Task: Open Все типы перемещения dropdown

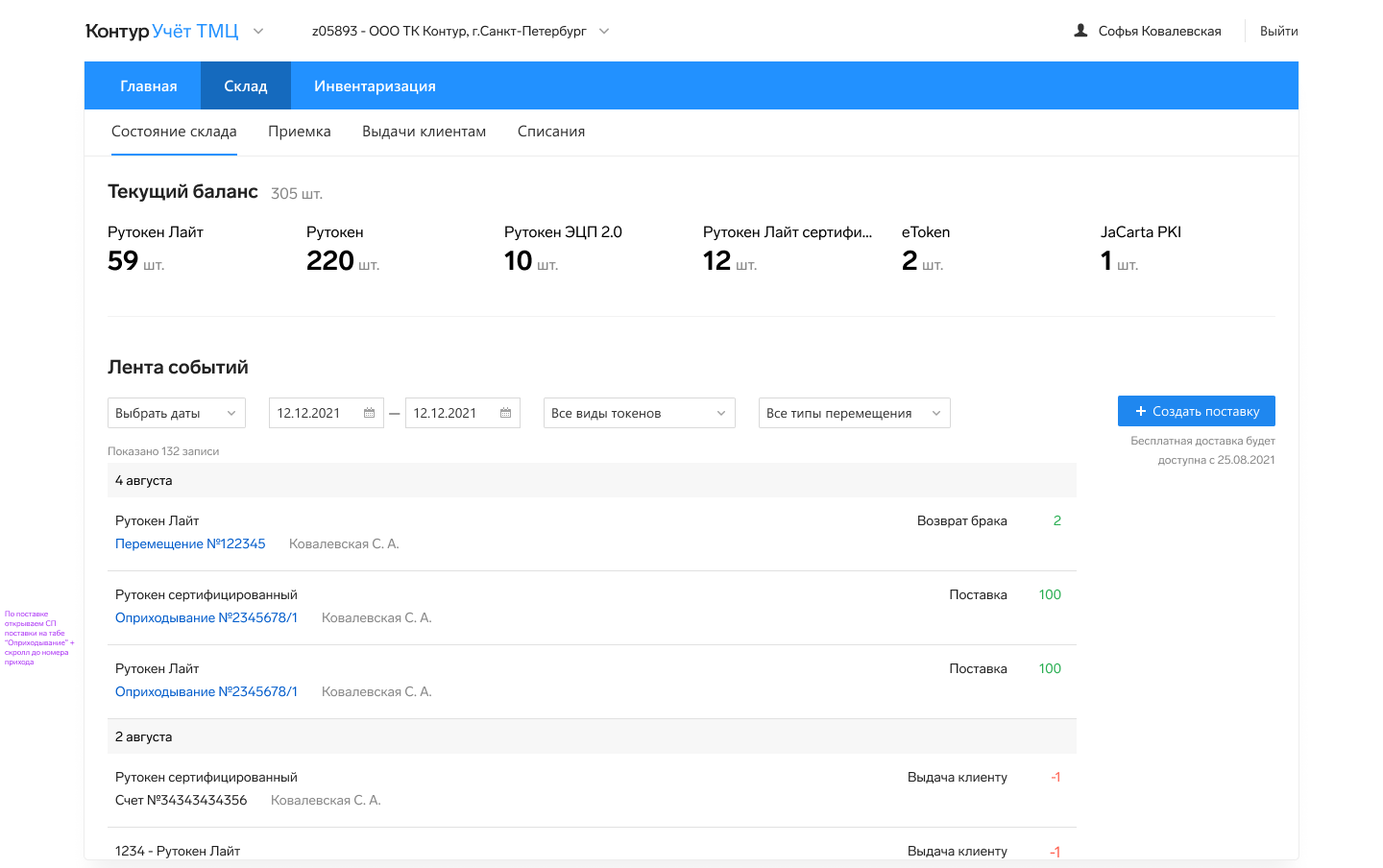Action: [855, 413]
